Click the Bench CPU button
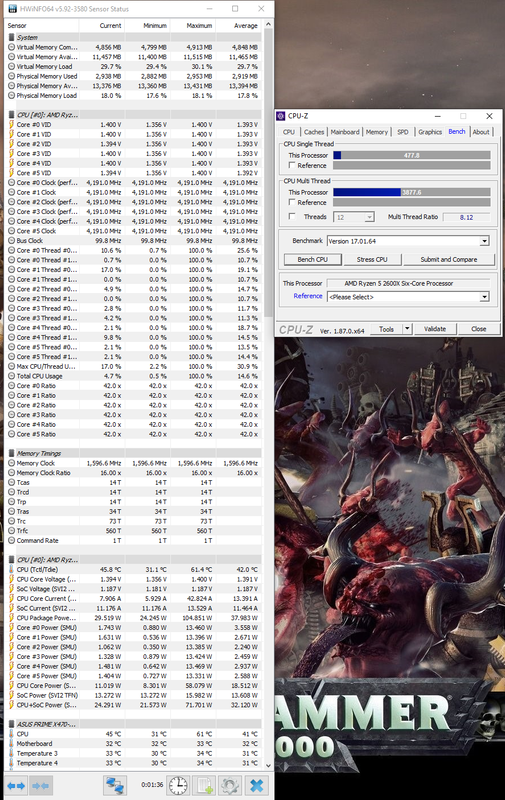The image size is (505, 800). point(313,259)
